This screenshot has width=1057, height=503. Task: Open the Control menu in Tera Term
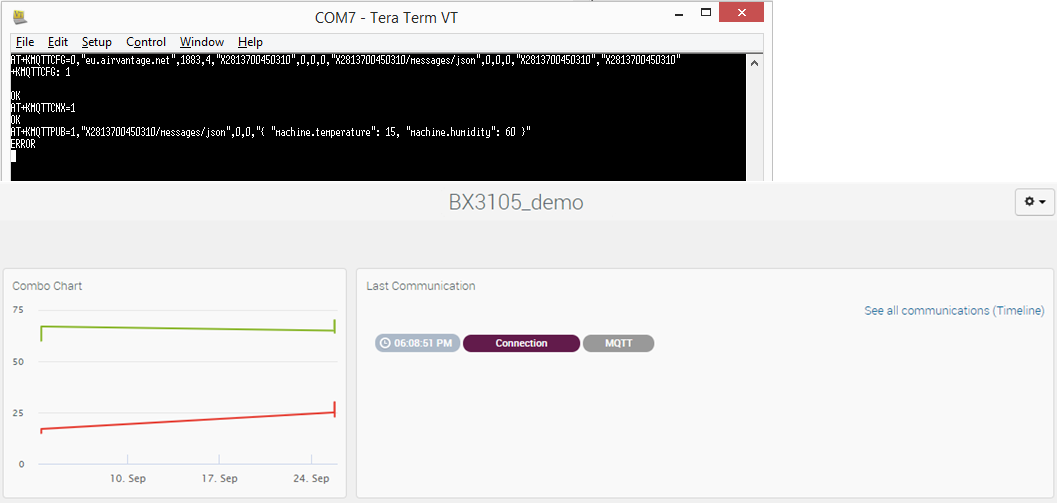pyautogui.click(x=146, y=42)
